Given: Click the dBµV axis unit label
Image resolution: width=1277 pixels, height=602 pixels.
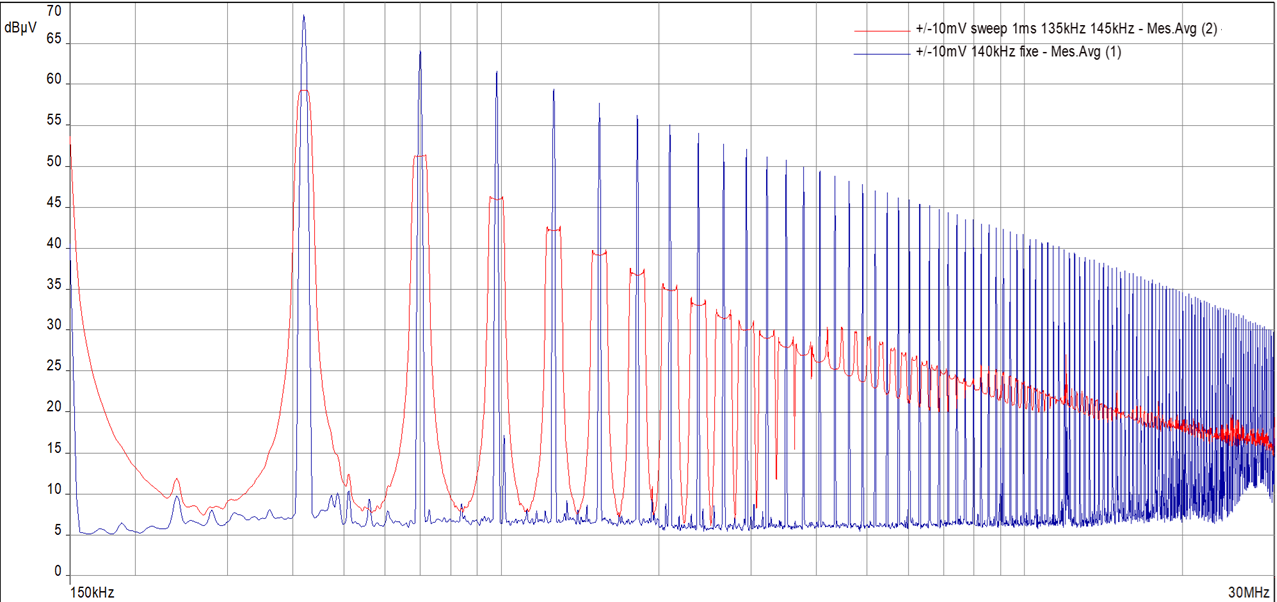Looking at the screenshot, I should (21, 29).
